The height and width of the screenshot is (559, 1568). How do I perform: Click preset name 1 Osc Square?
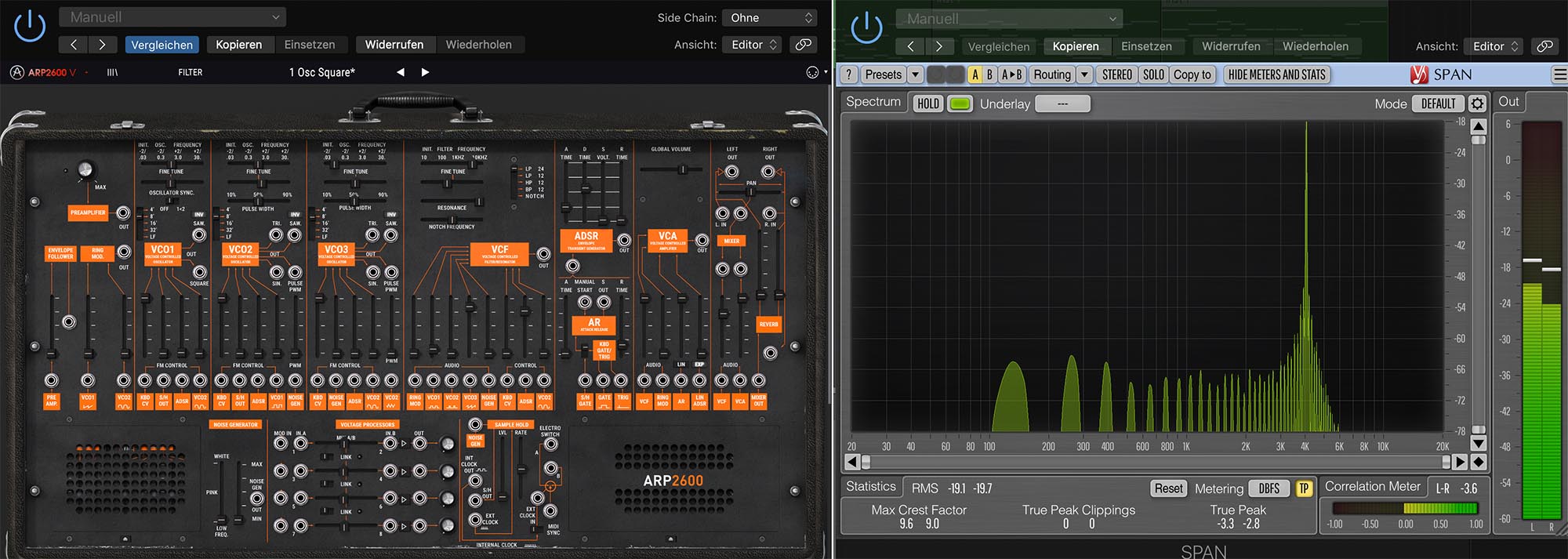(321, 72)
